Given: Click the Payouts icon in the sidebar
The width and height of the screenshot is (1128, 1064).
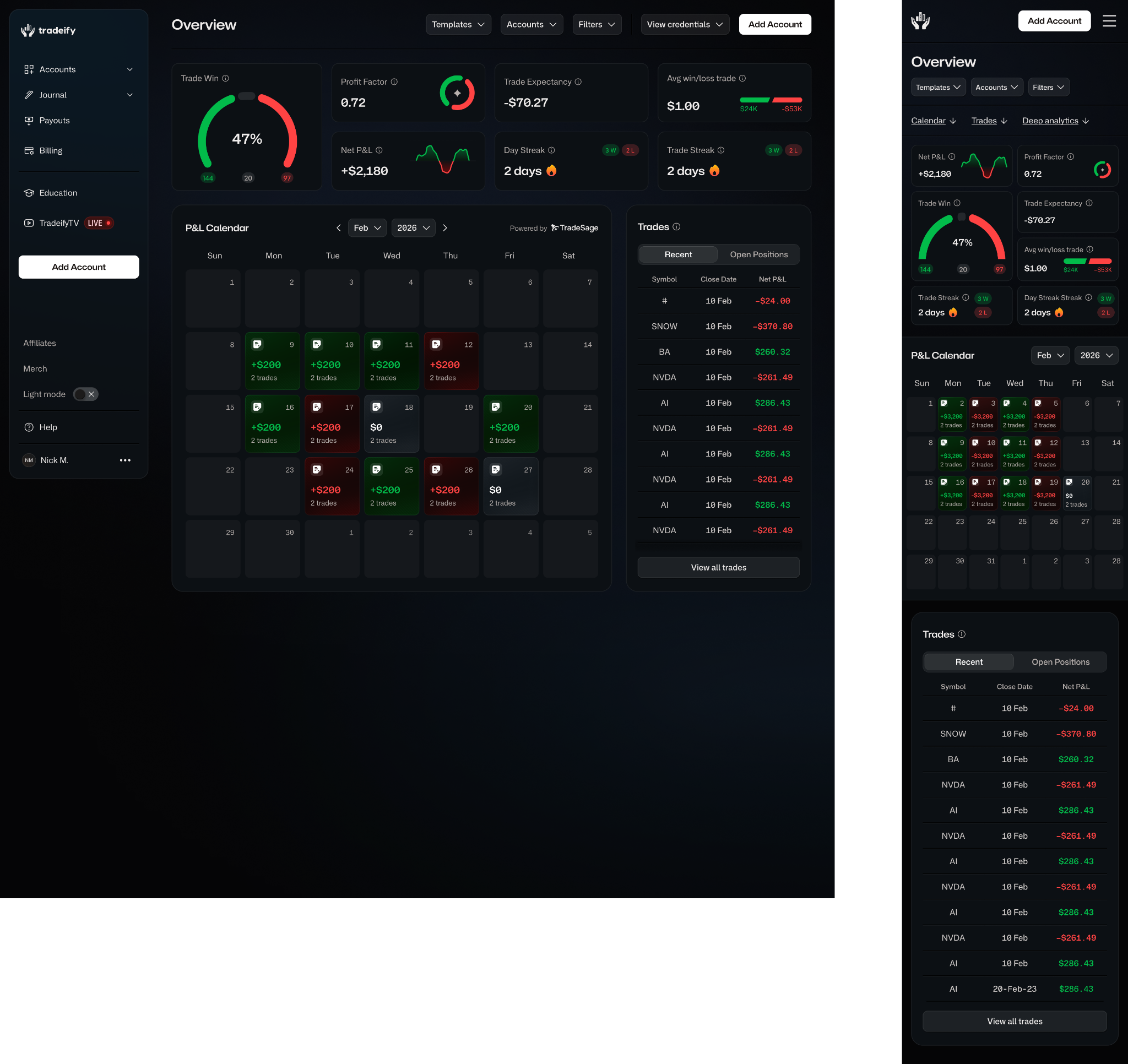Looking at the screenshot, I should point(29,120).
